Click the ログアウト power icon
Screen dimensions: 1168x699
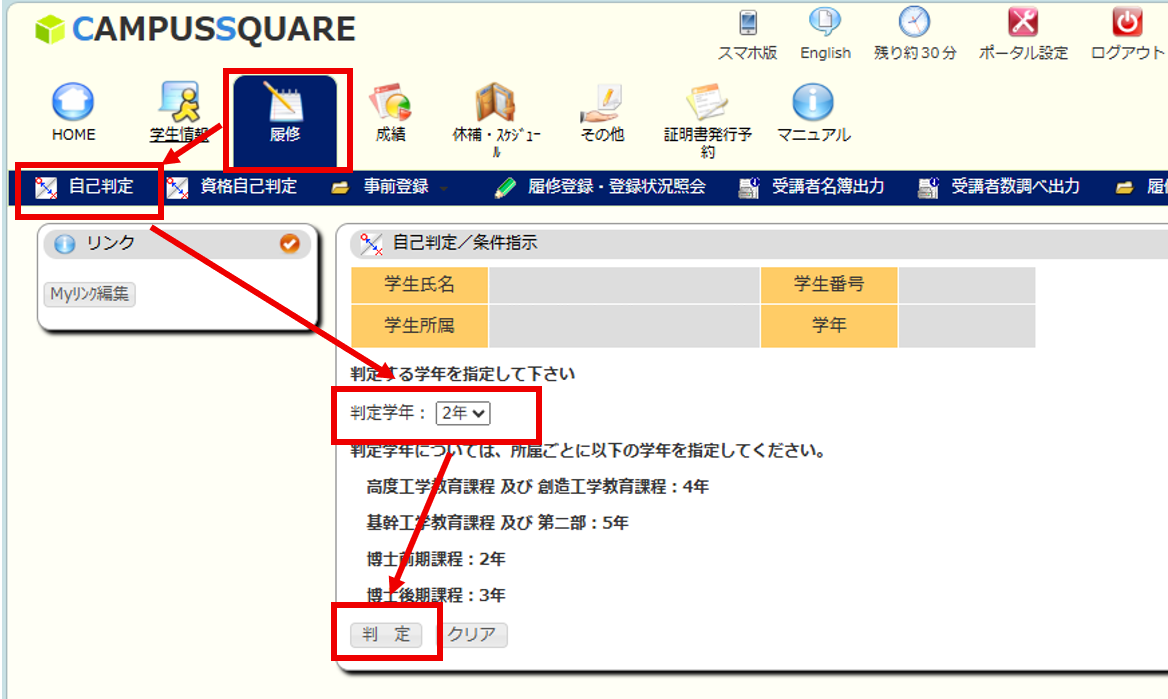[1127, 22]
